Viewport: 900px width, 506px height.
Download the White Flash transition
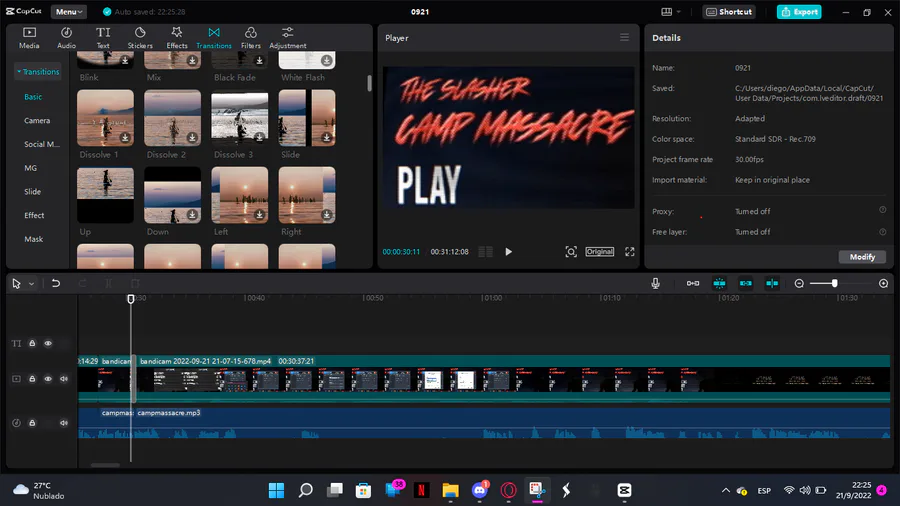click(327, 60)
